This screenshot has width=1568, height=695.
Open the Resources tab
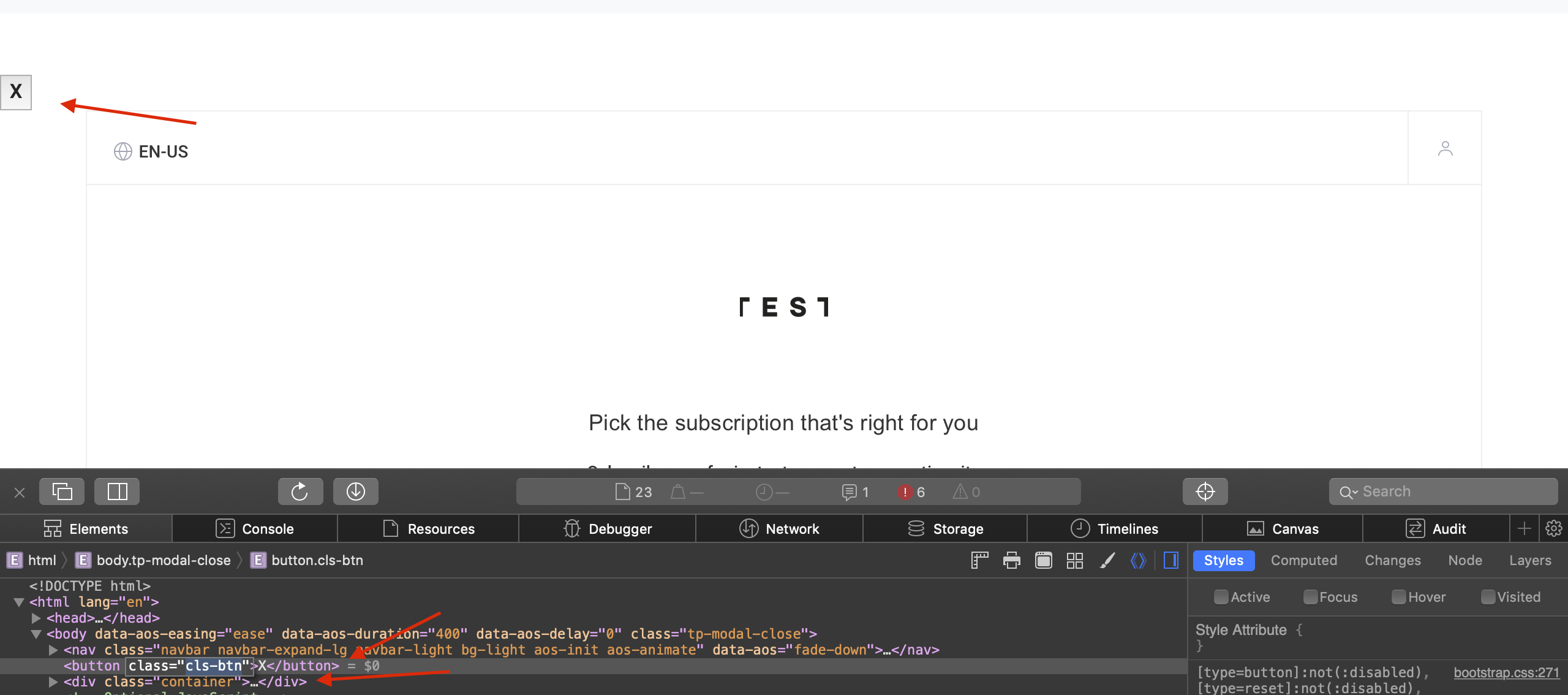point(428,528)
